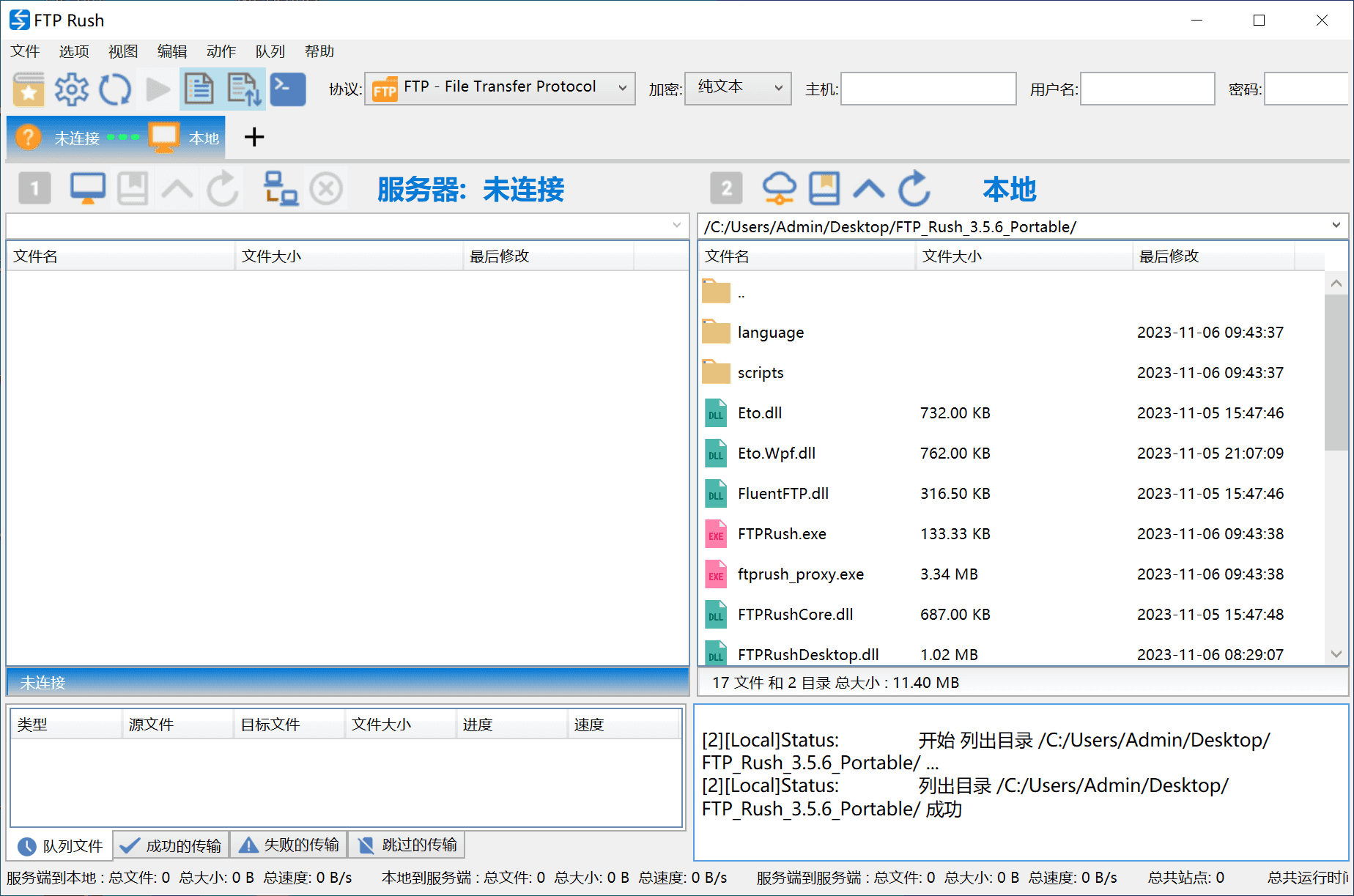Image resolution: width=1354 pixels, height=896 pixels.
Task: Open bookmarks icon in server pane
Action: coord(133,189)
